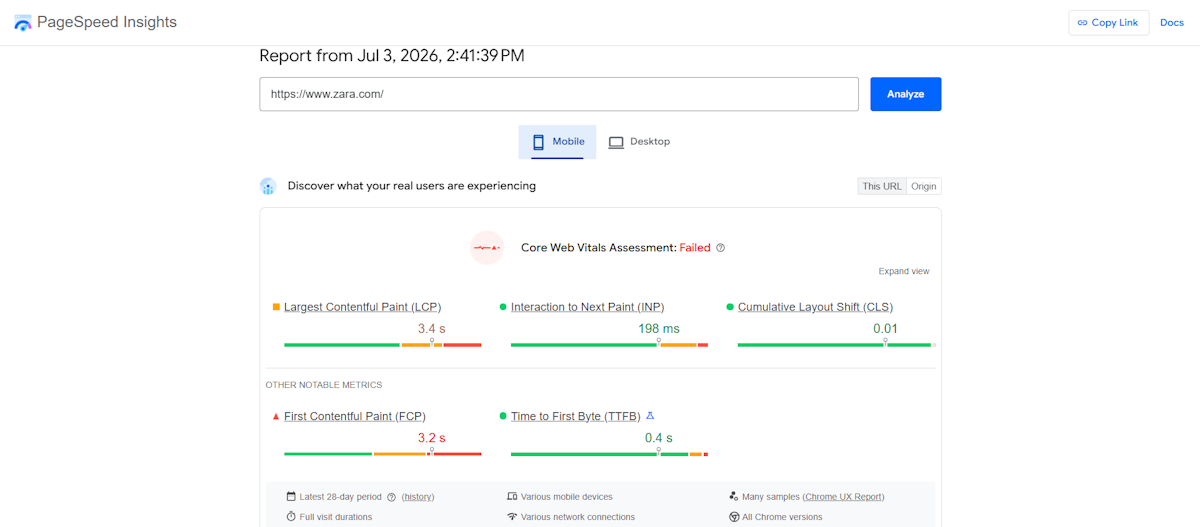Screen dimensions: 1200x527
Task: Click the 0.01 CLS value
Action: click(885, 328)
